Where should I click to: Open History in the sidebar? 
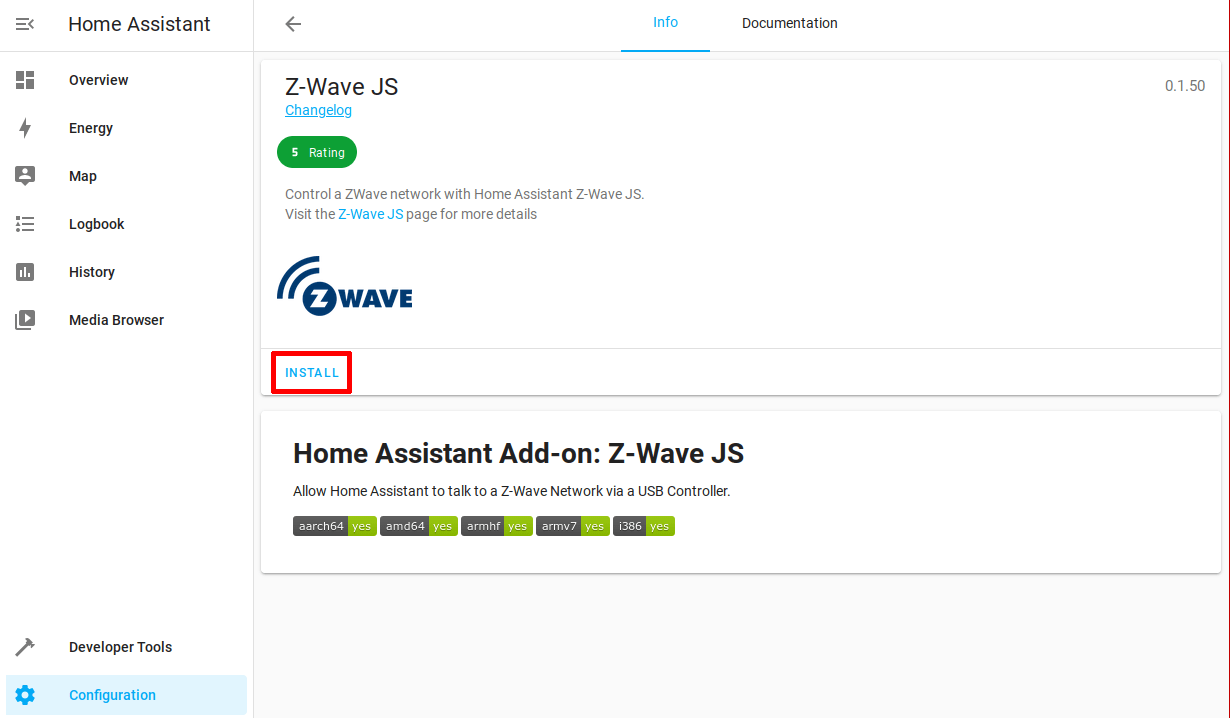click(x=126, y=272)
